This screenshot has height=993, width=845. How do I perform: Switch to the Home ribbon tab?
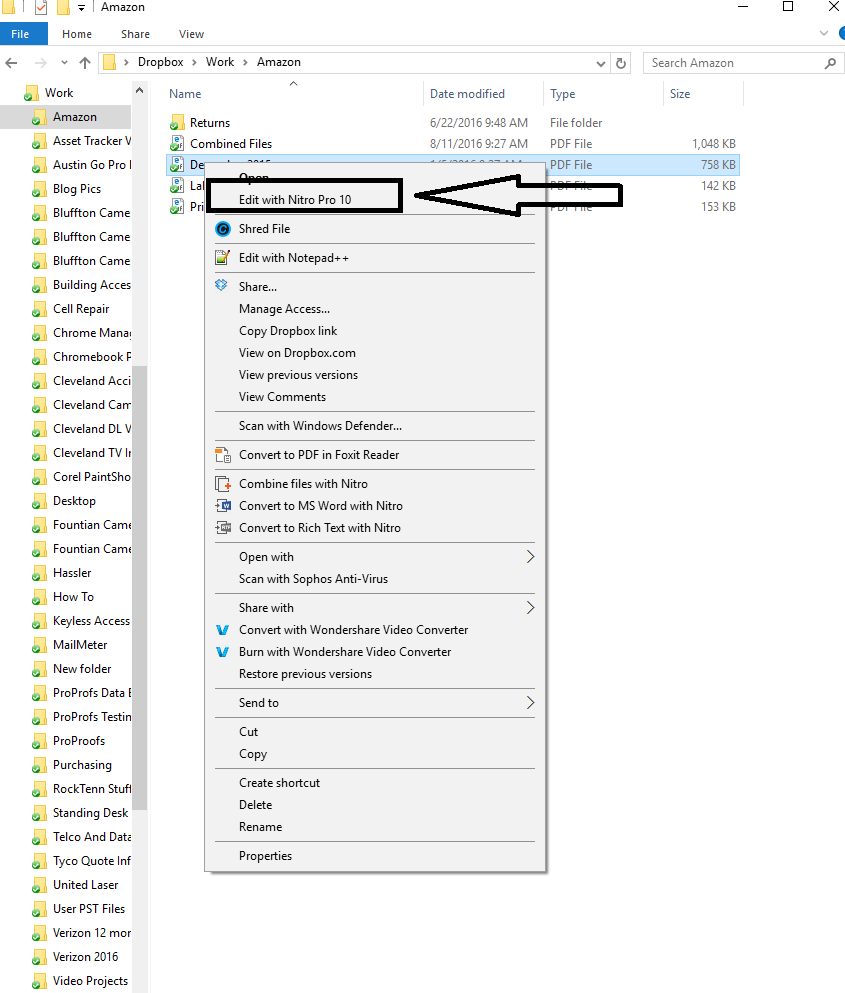point(77,34)
